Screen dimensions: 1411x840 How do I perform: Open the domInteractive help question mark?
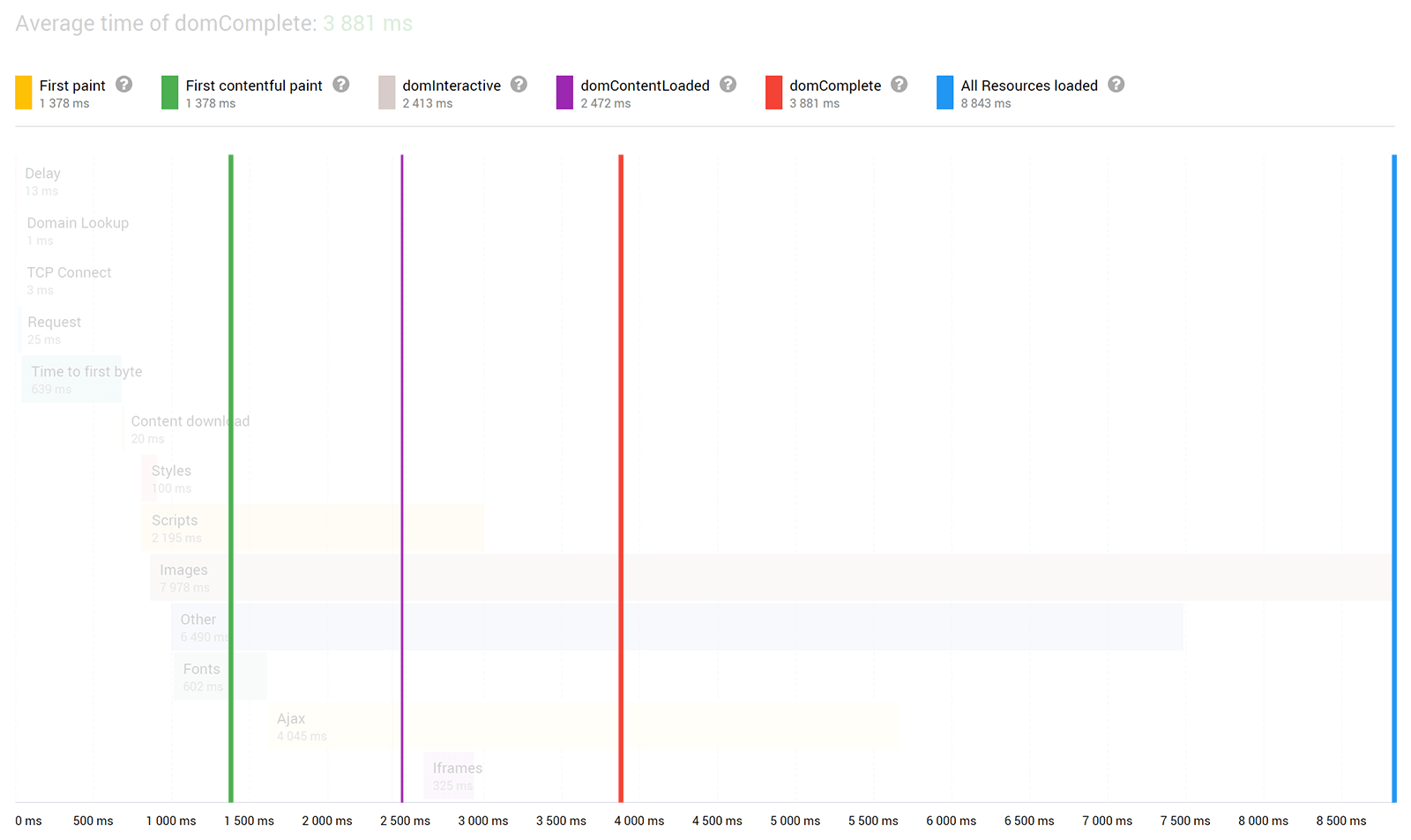[x=519, y=85]
